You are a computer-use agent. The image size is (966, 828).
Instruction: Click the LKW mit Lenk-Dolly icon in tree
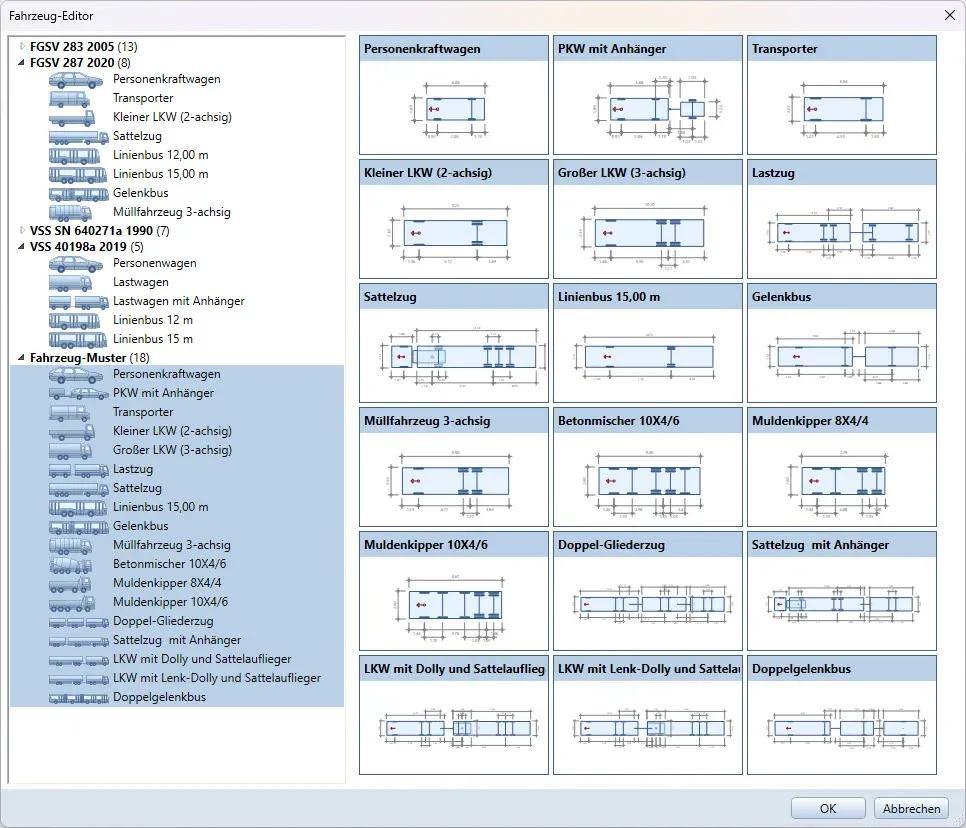click(78, 678)
